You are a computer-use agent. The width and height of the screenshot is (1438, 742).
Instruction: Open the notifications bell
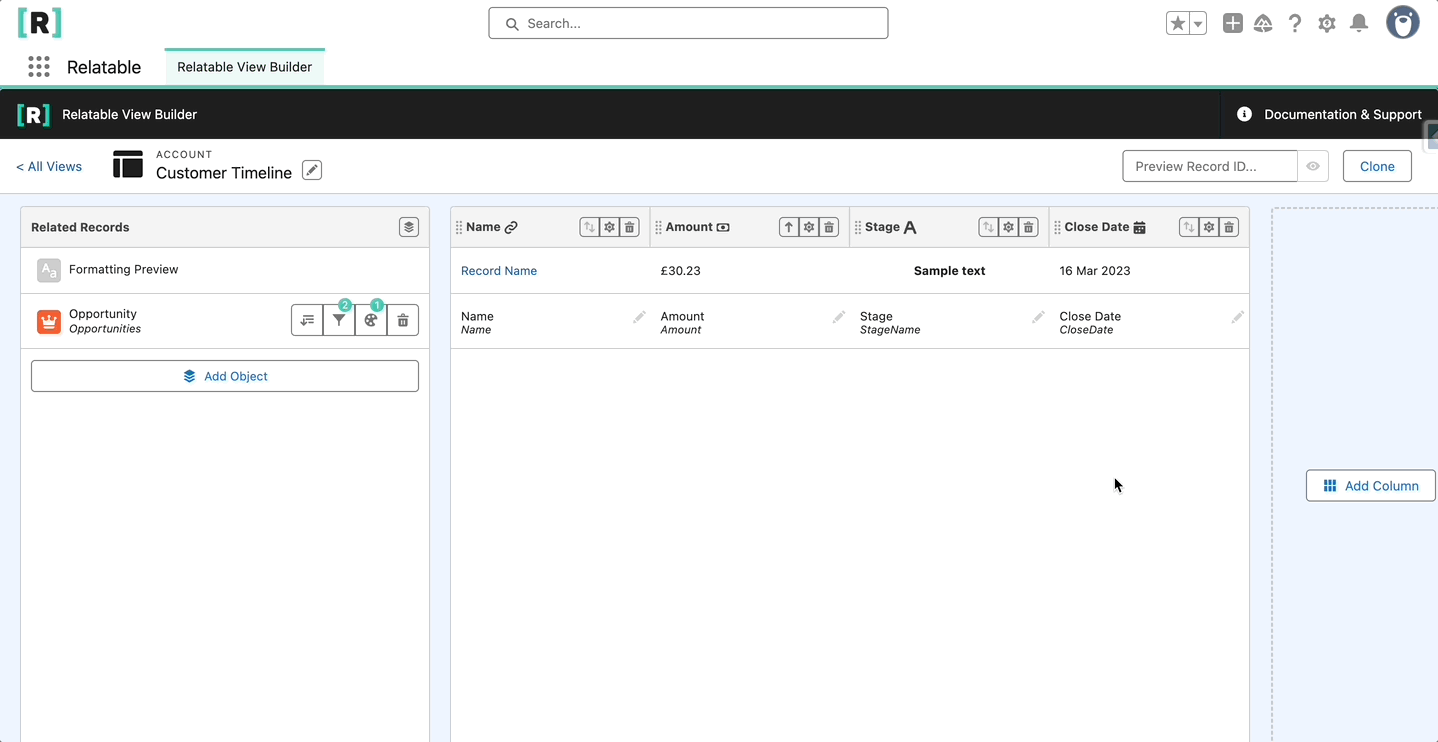pyautogui.click(x=1359, y=23)
